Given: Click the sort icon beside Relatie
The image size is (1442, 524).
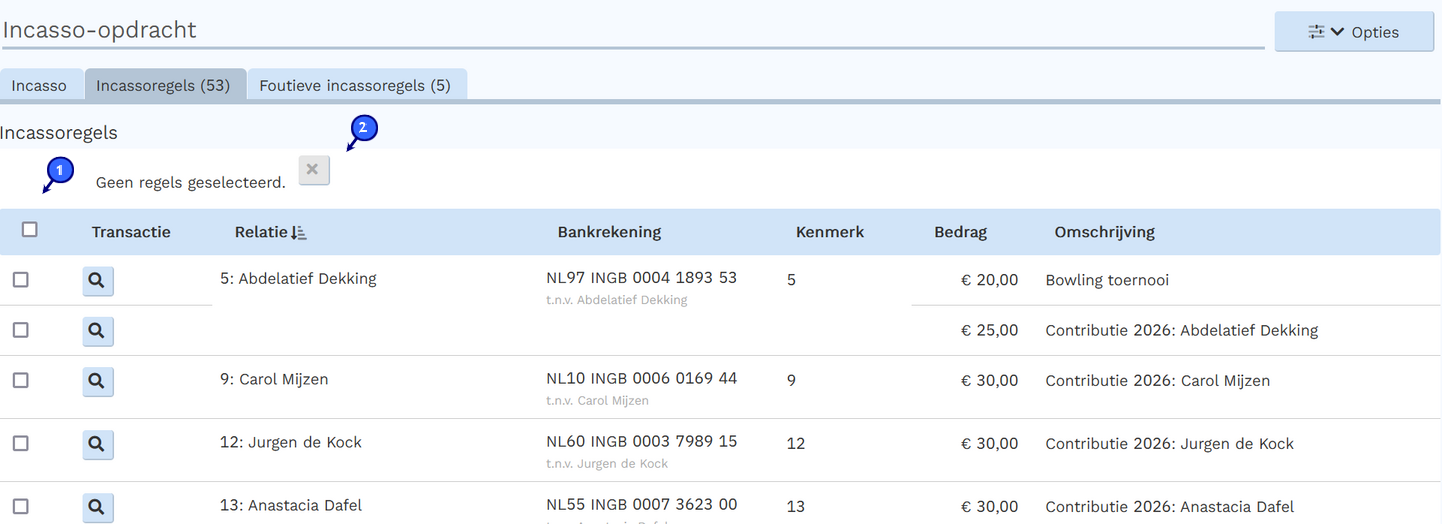Looking at the screenshot, I should click(299, 233).
